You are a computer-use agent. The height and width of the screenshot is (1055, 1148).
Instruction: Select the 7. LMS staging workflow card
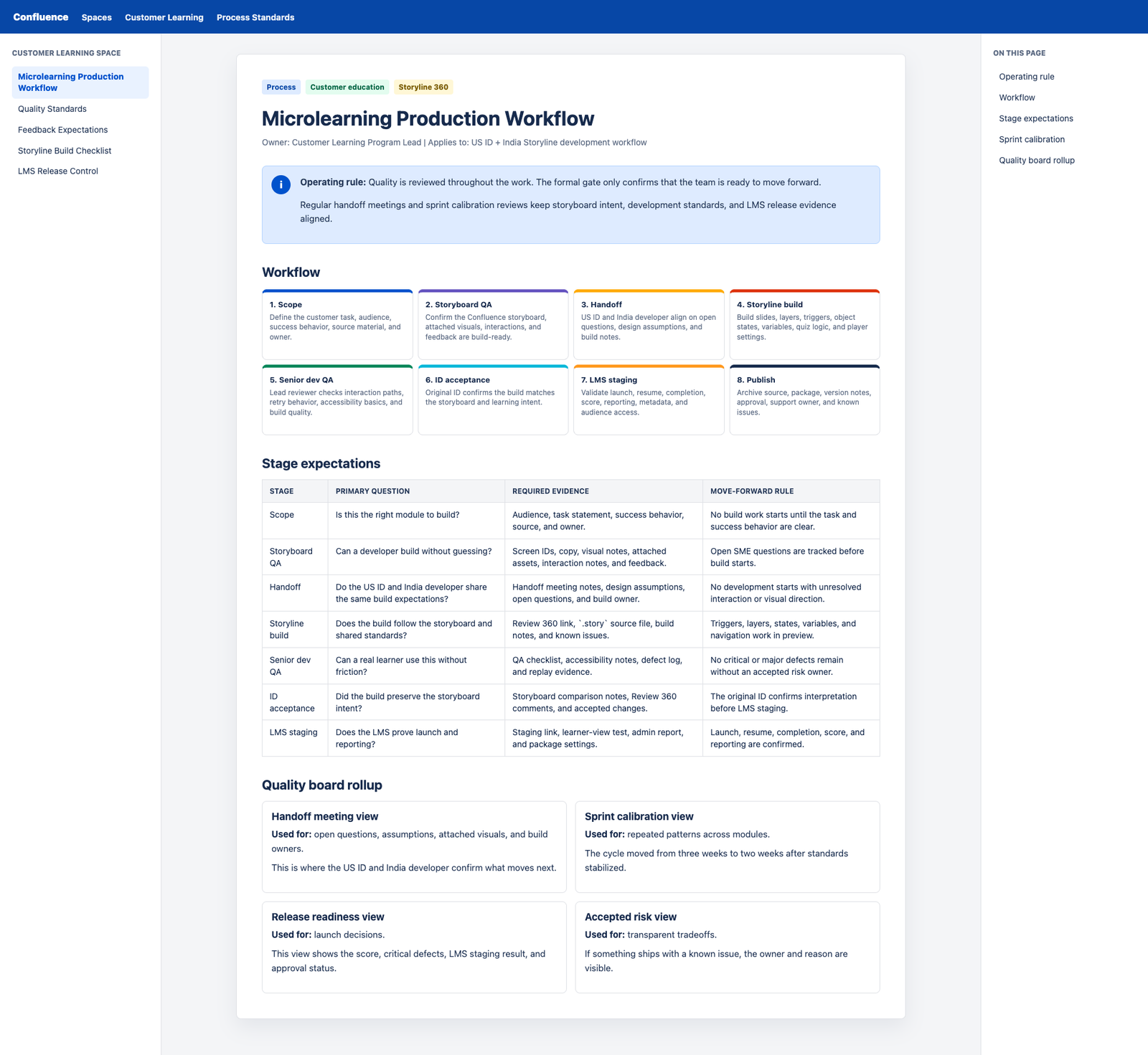(x=649, y=400)
